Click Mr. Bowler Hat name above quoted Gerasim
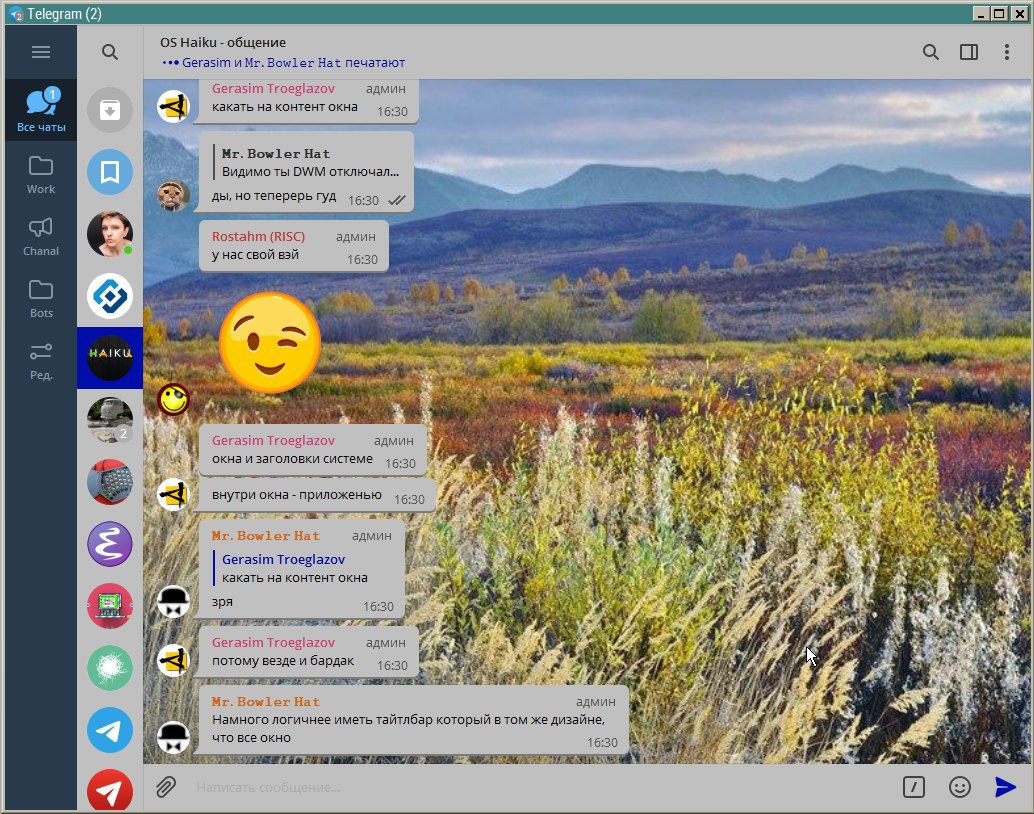 point(266,535)
